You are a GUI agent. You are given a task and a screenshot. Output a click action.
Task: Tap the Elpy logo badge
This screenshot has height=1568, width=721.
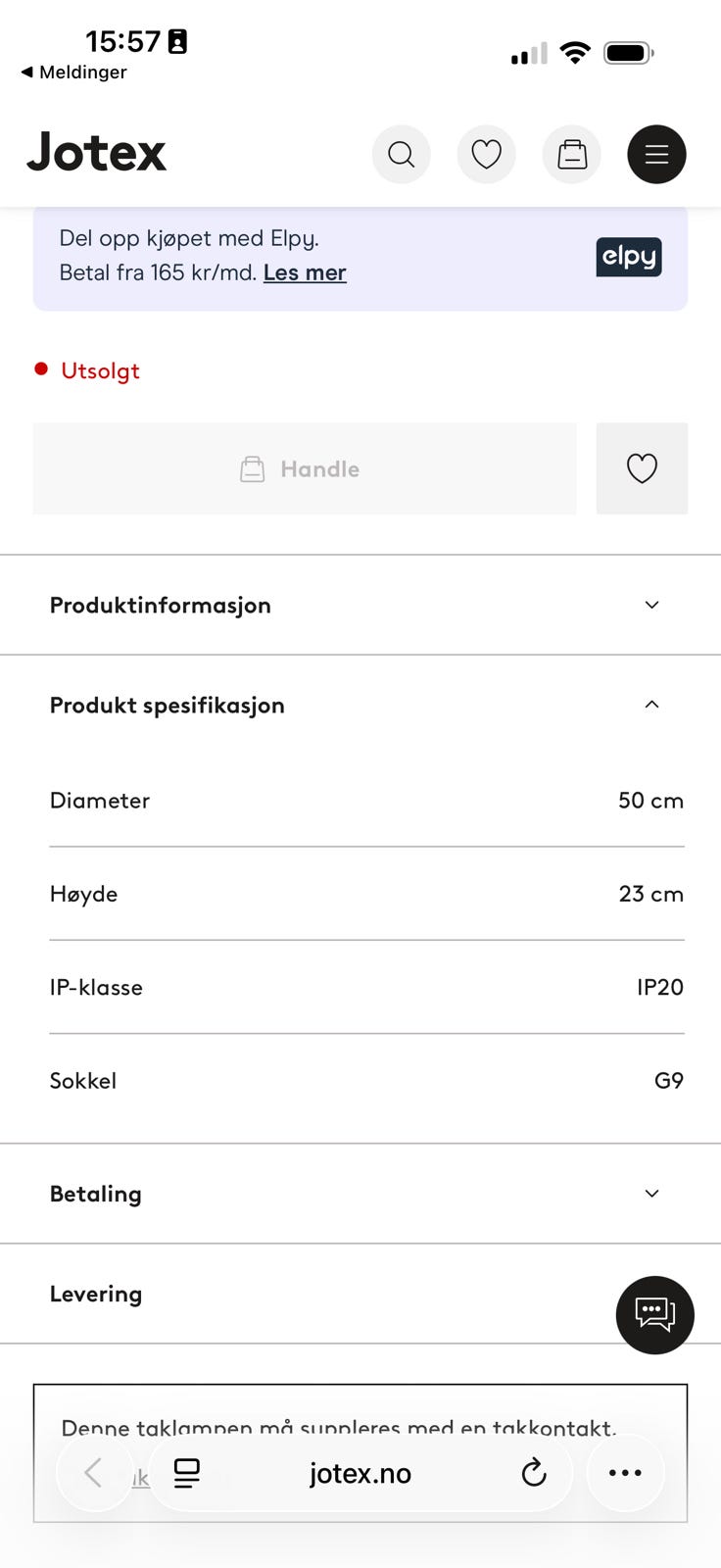pyautogui.click(x=628, y=257)
